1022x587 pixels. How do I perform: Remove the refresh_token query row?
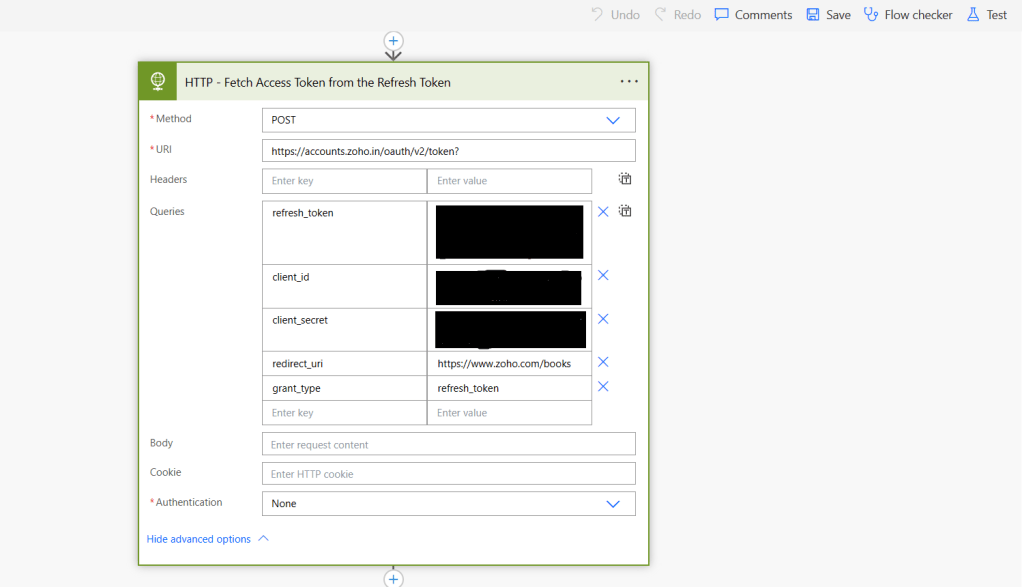[x=603, y=212]
